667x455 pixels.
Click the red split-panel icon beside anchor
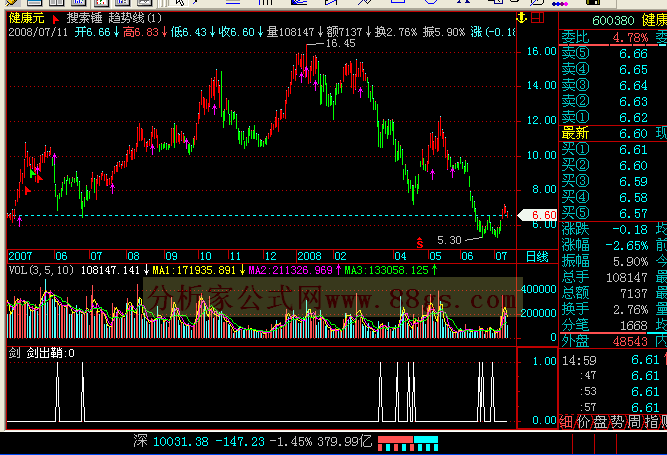point(538,18)
